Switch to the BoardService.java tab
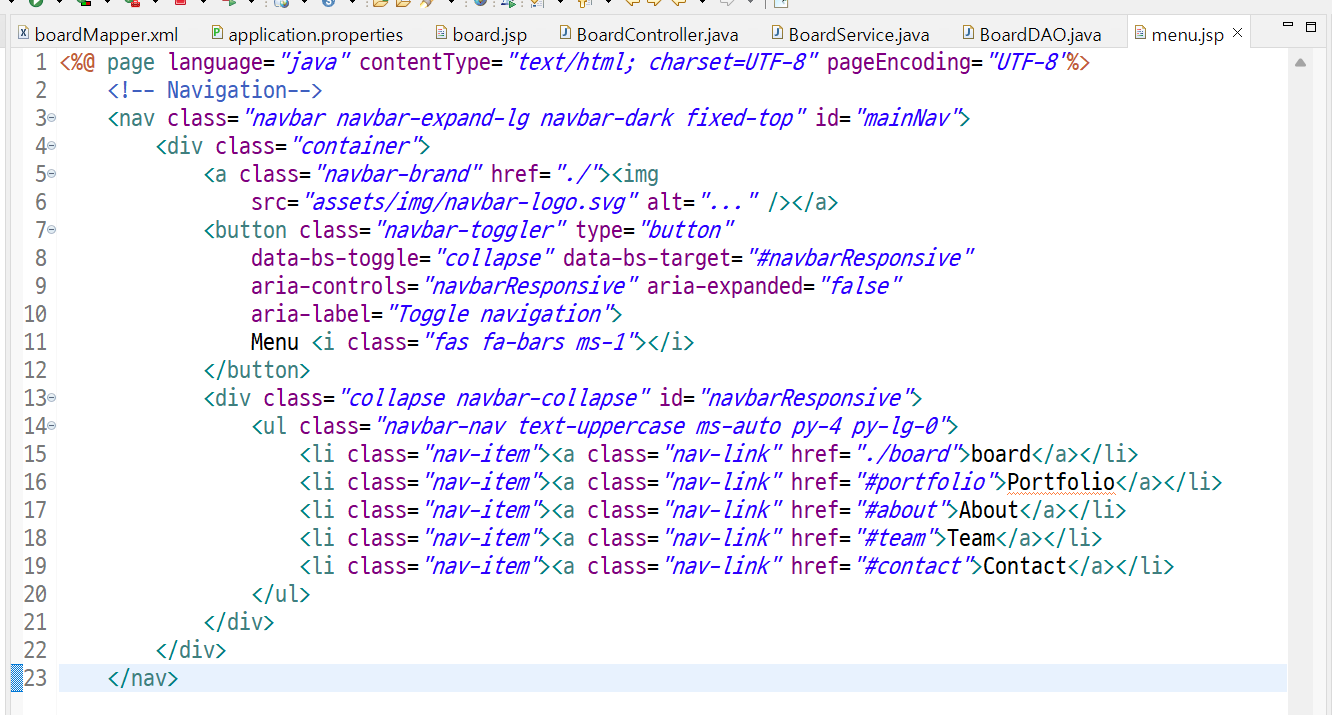1332x715 pixels. pyautogui.click(x=859, y=35)
